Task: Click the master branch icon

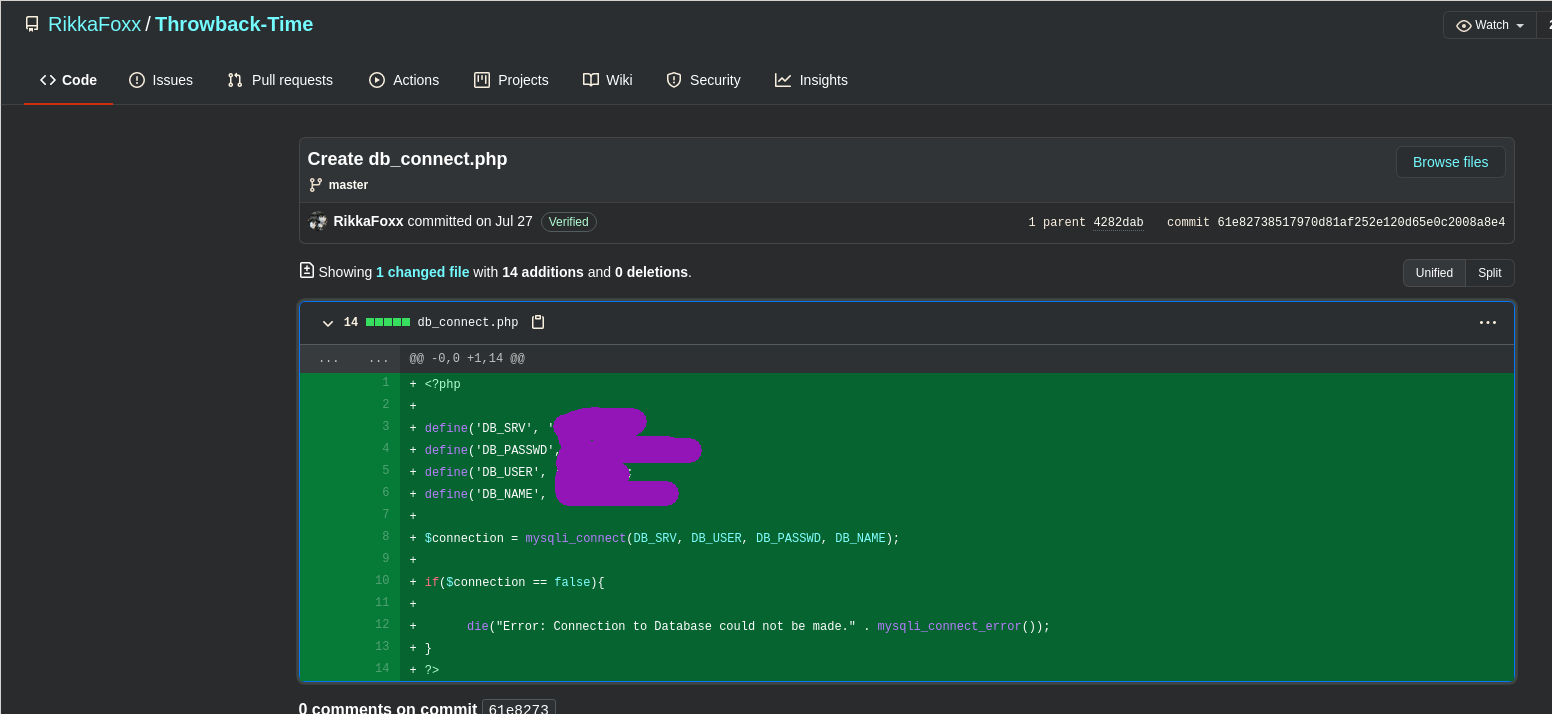Action: (316, 185)
